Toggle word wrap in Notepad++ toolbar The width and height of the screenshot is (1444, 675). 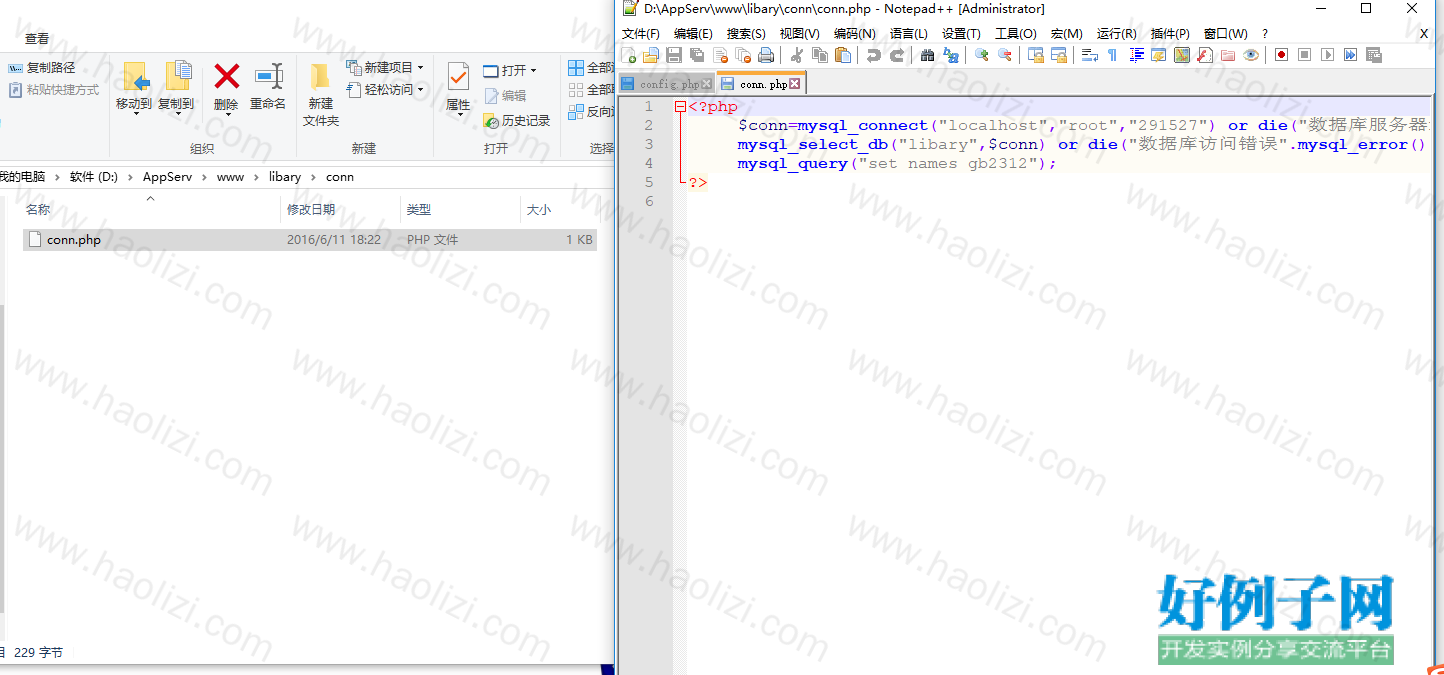pyautogui.click(x=1090, y=55)
